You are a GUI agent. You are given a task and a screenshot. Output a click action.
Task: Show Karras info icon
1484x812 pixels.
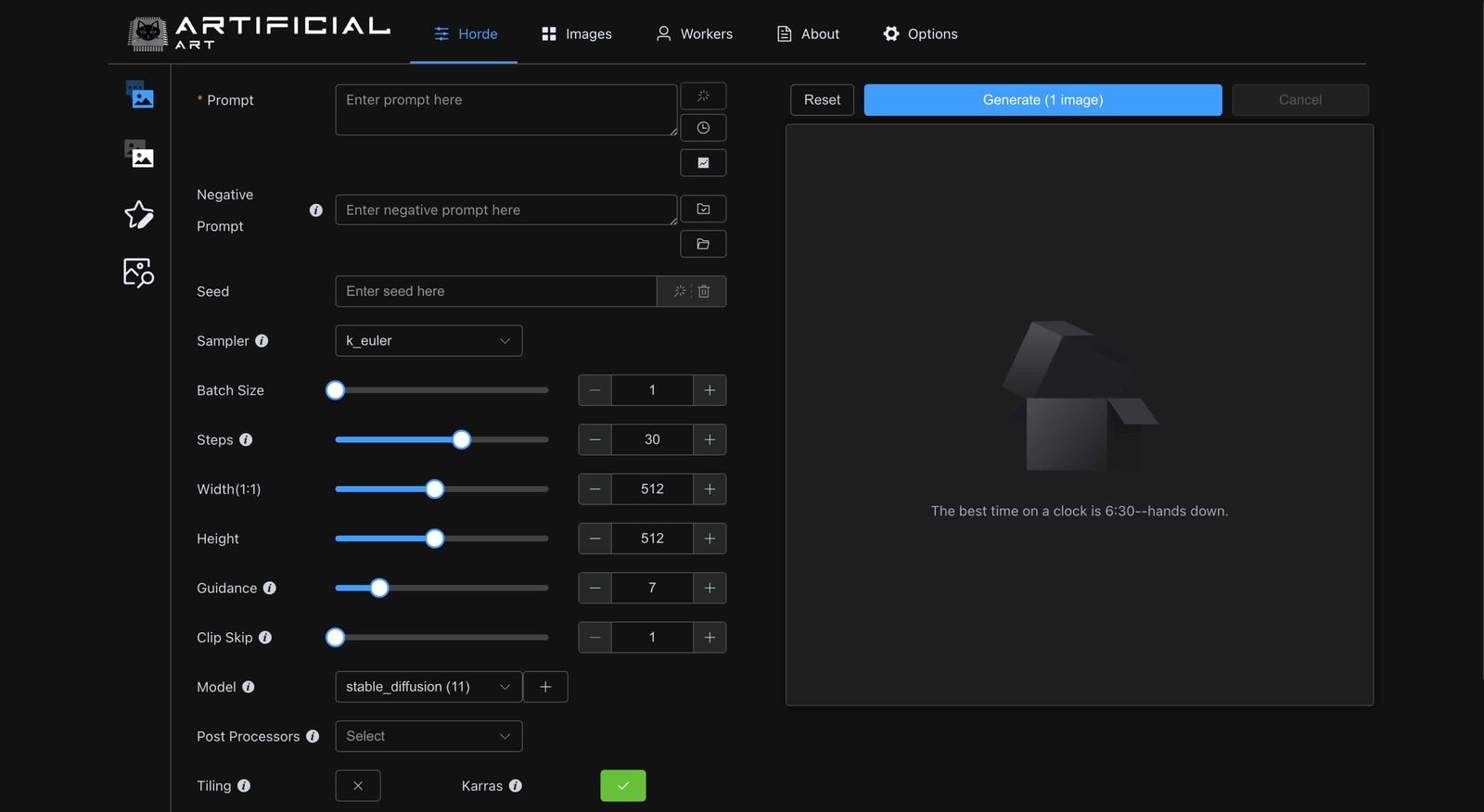(x=516, y=786)
